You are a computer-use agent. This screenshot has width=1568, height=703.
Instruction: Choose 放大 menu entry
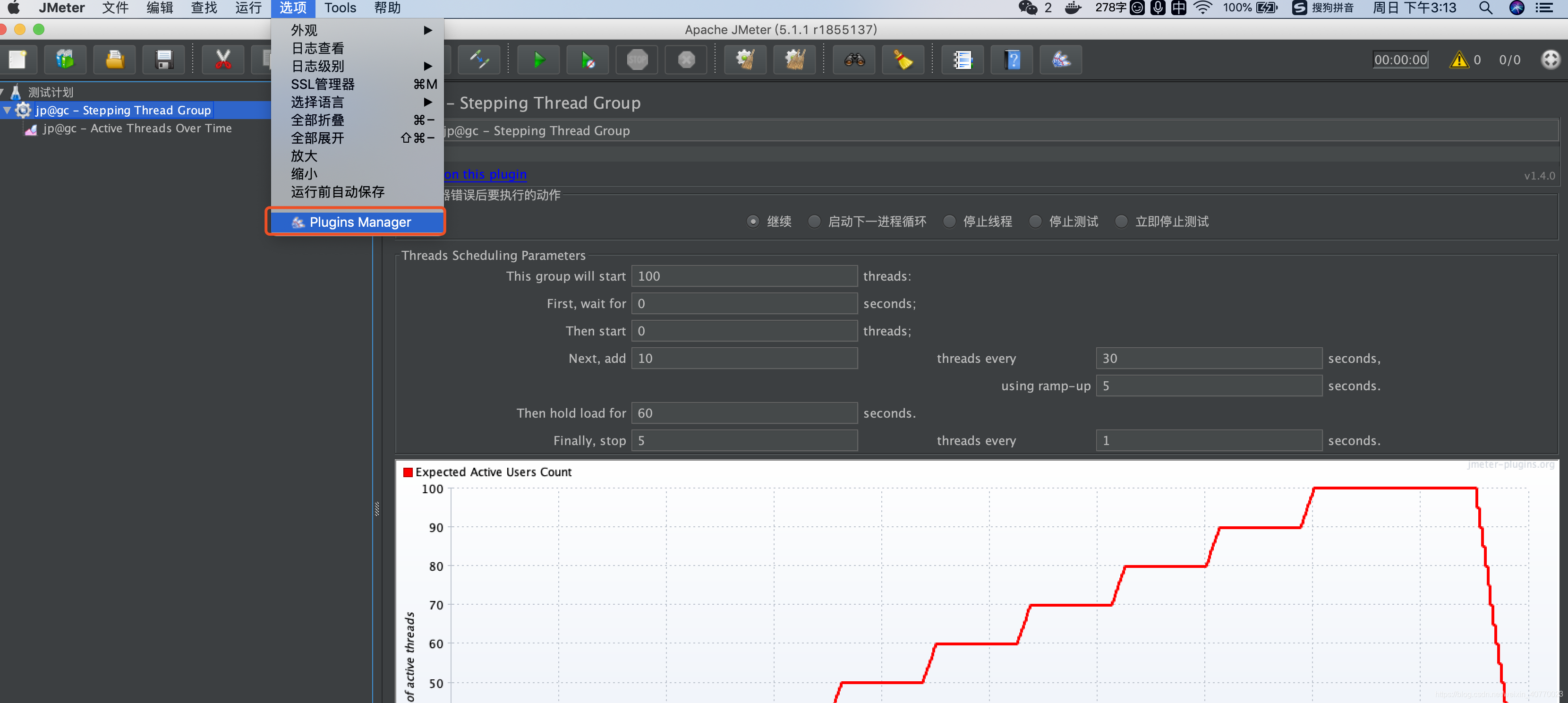coord(358,156)
